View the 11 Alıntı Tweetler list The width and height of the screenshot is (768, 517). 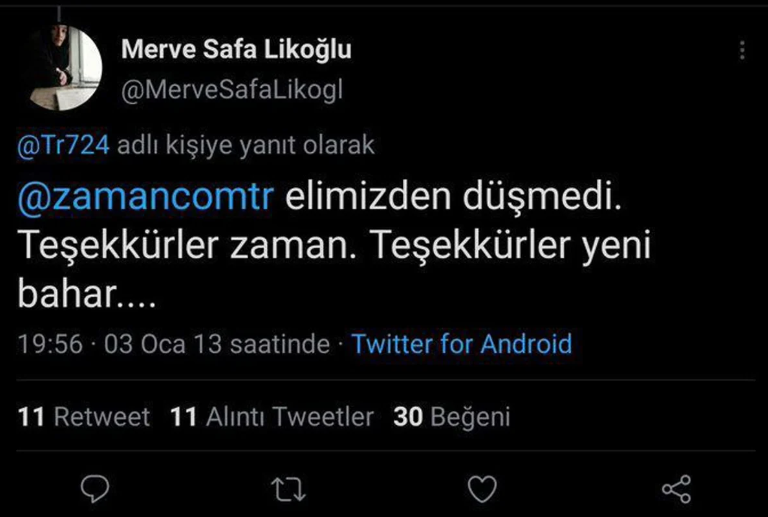(x=272, y=417)
